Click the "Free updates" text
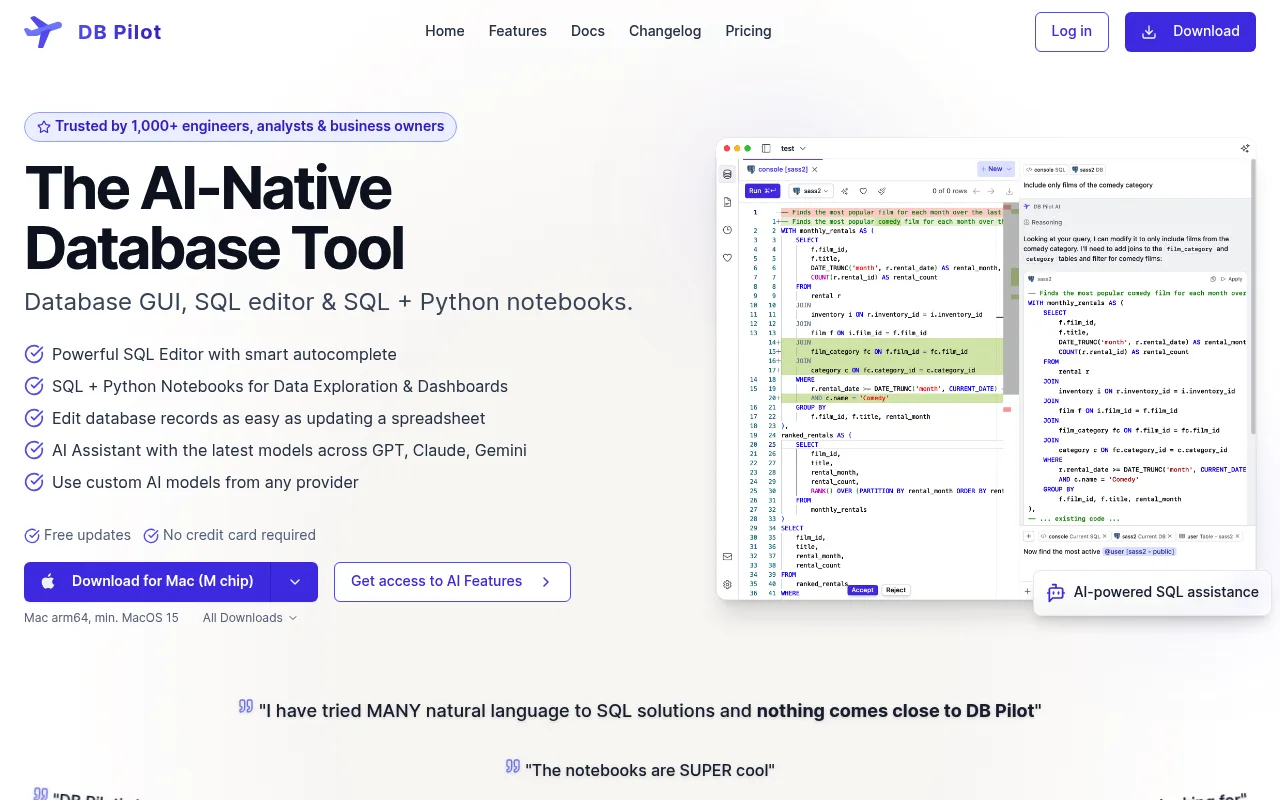Viewport: 1280px width, 800px height. (x=87, y=535)
